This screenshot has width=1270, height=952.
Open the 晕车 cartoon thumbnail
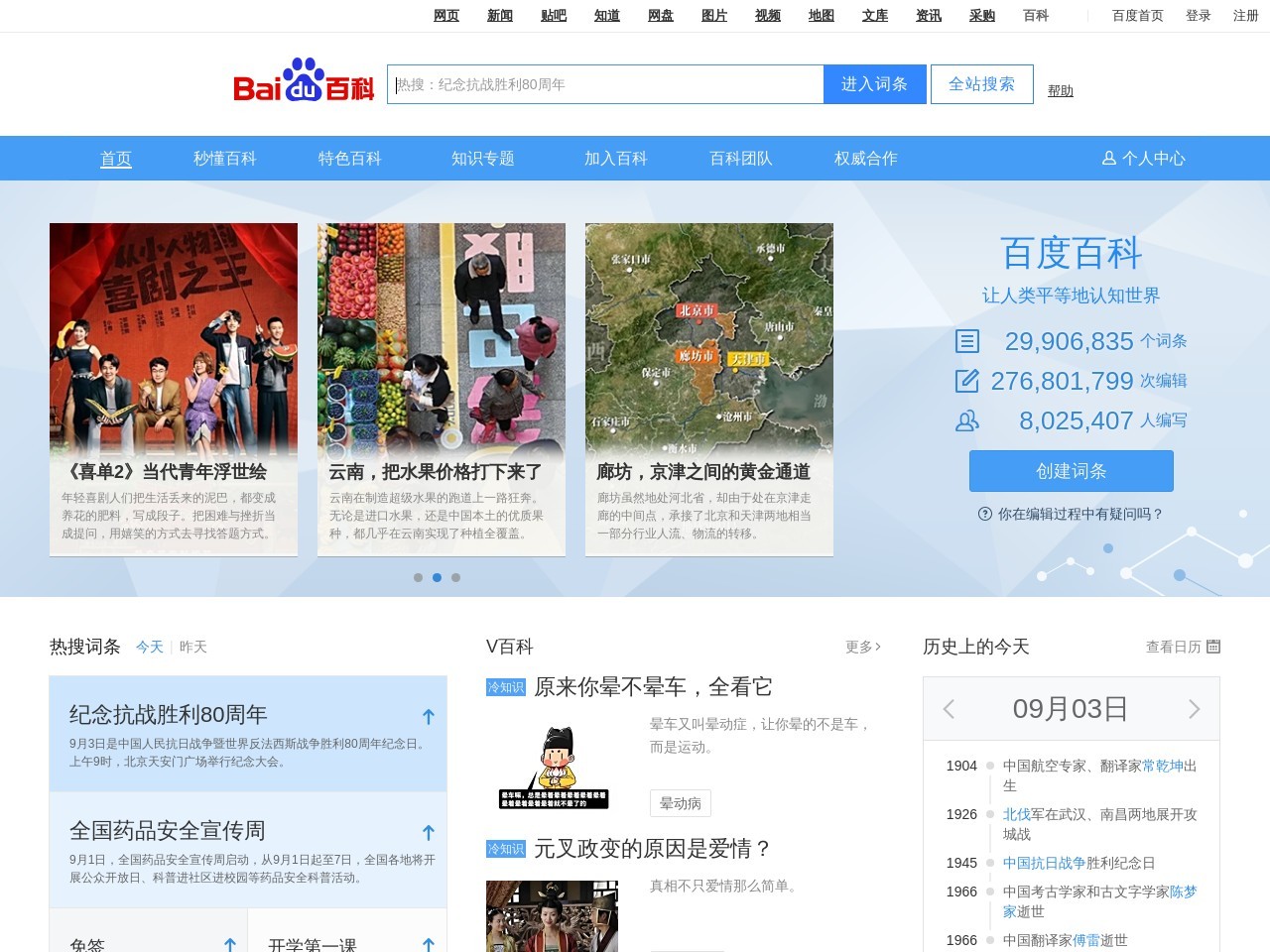554,769
